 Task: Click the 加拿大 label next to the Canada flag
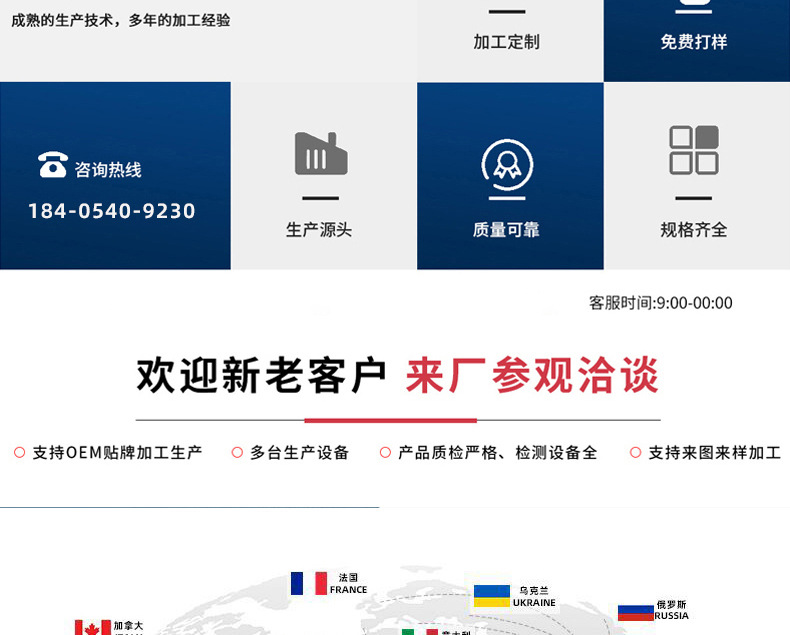(128, 625)
